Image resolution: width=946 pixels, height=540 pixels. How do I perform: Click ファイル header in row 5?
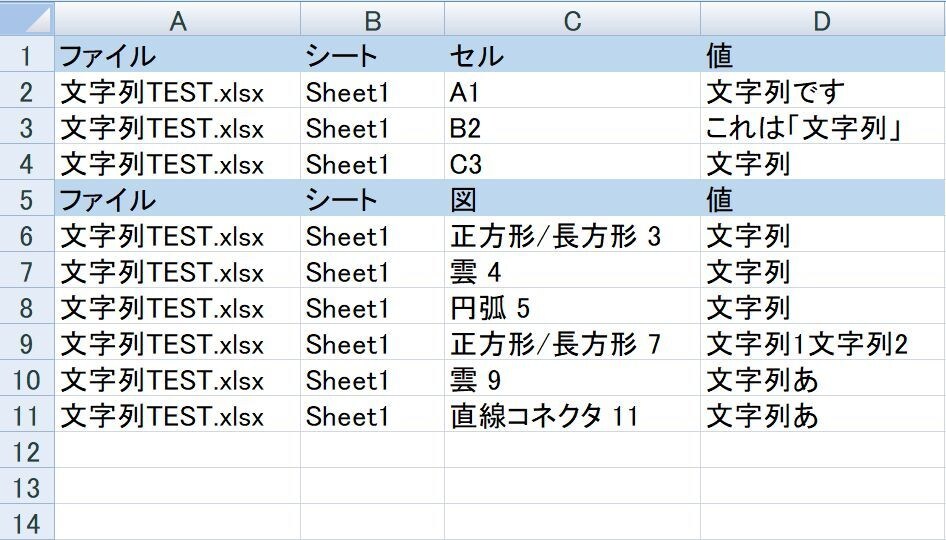[x=177, y=199]
